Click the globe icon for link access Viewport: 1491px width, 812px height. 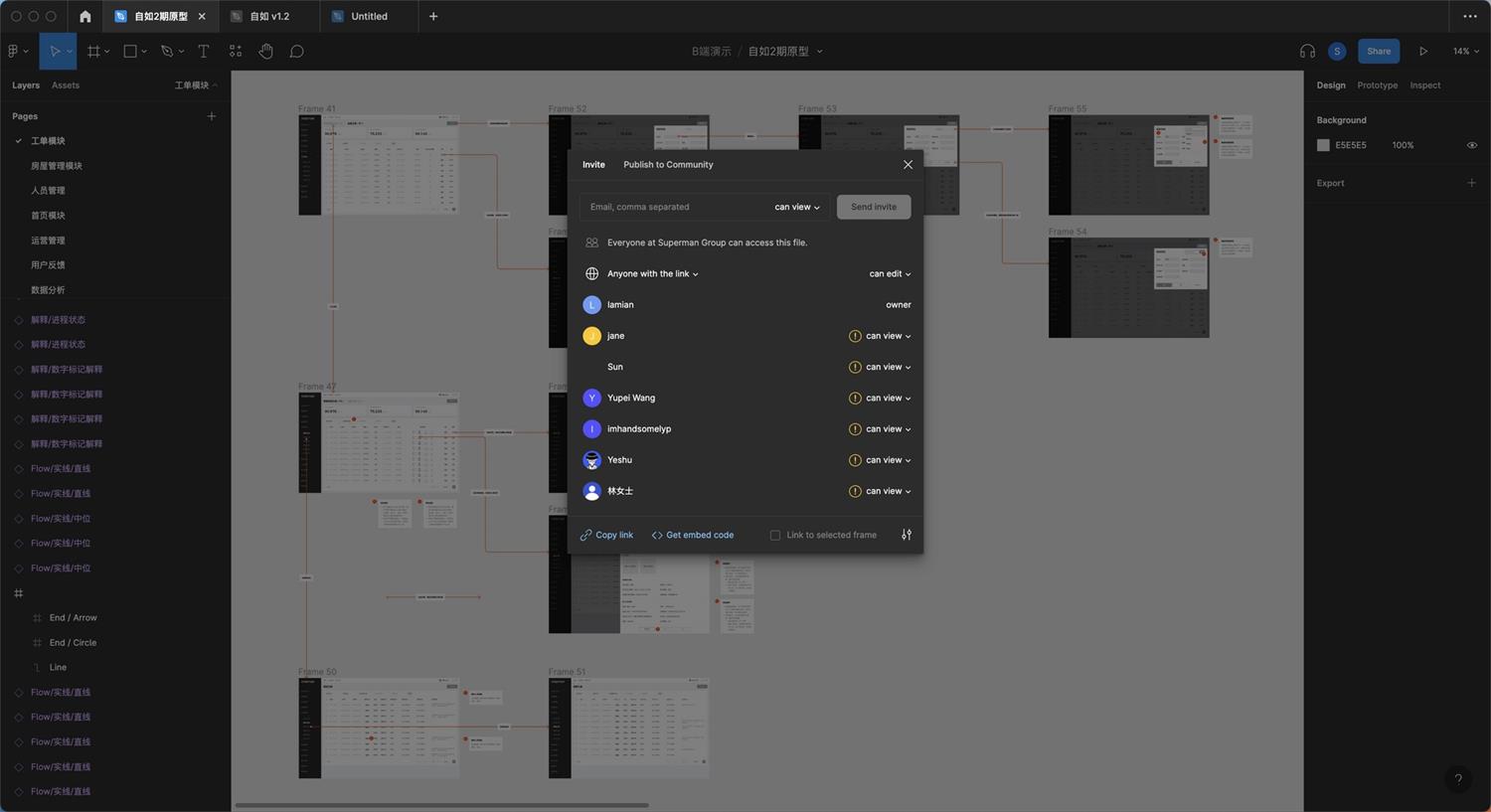tap(591, 273)
